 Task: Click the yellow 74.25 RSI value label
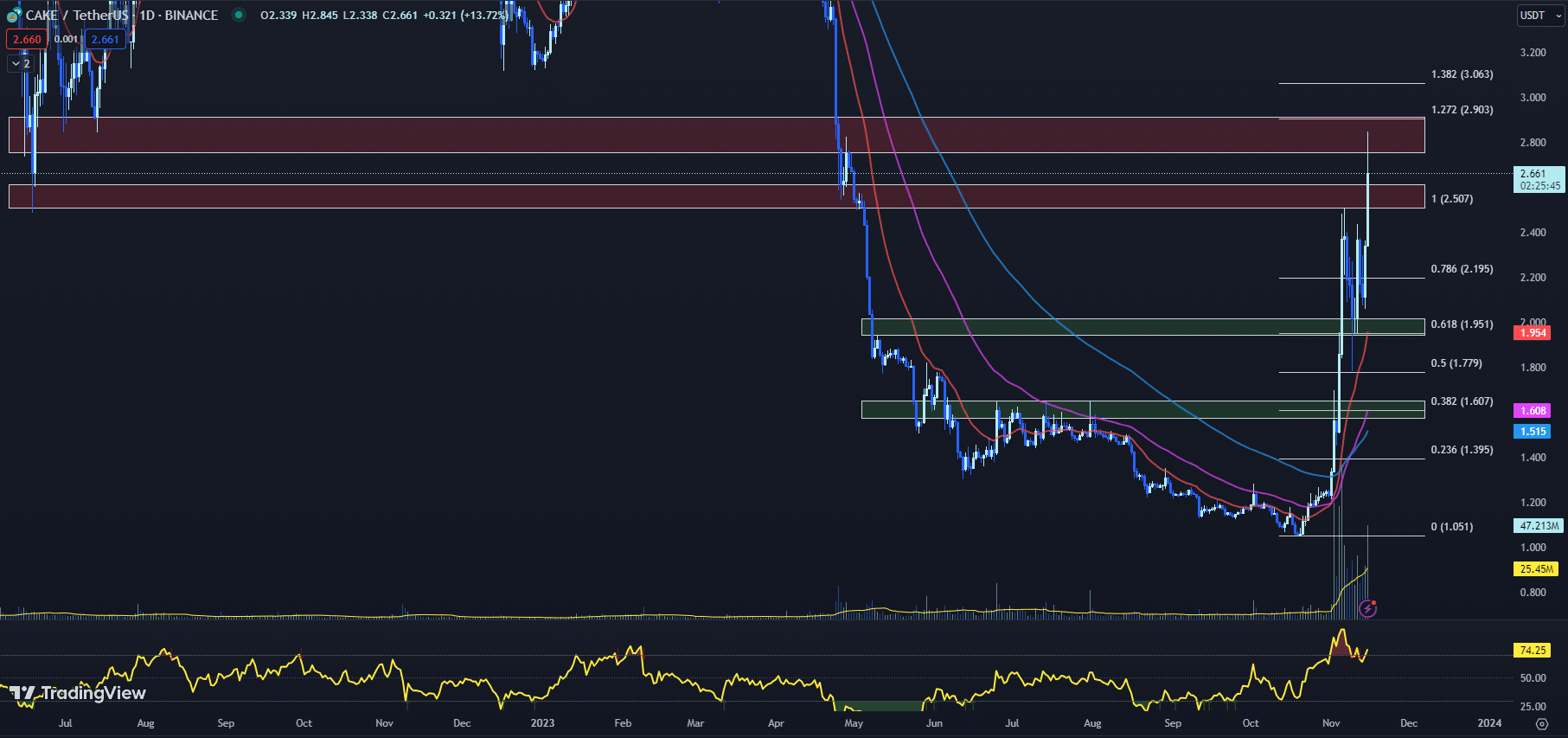[1533, 651]
